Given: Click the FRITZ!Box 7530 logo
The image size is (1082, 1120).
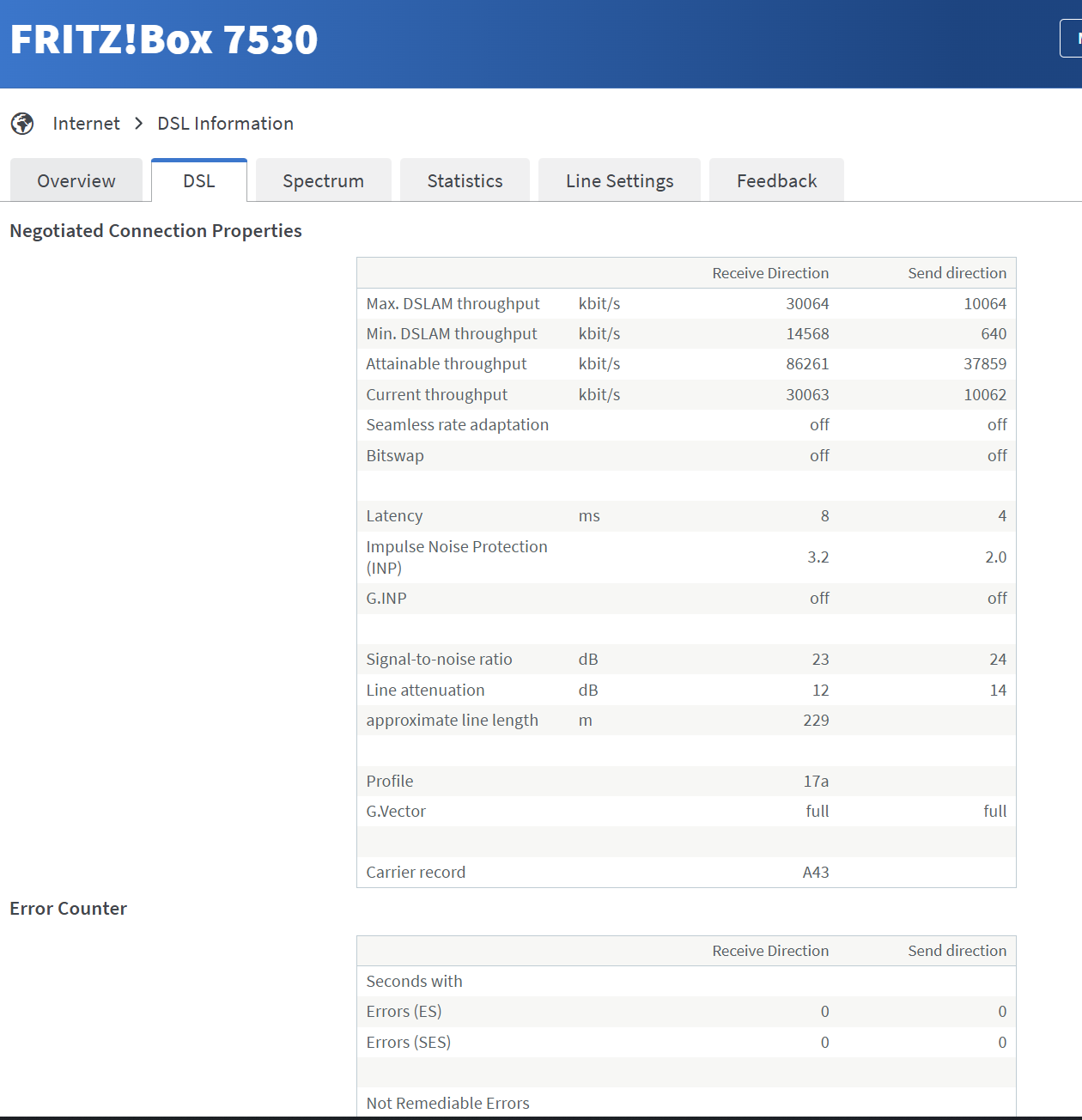Looking at the screenshot, I should (x=163, y=40).
